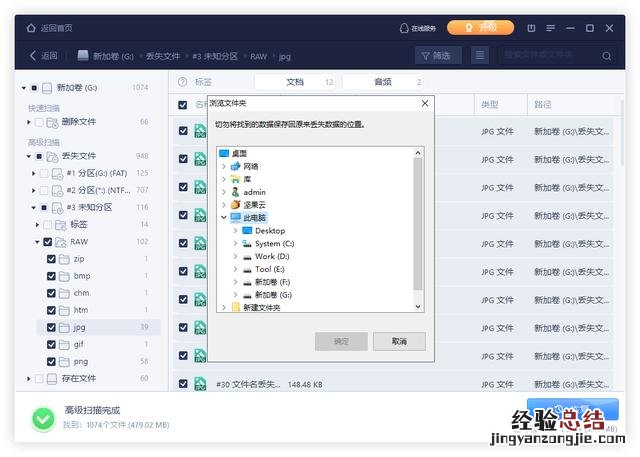This screenshot has width=640, height=457.
Task: Expand the 网络 node in folder tree
Action: click(224, 166)
